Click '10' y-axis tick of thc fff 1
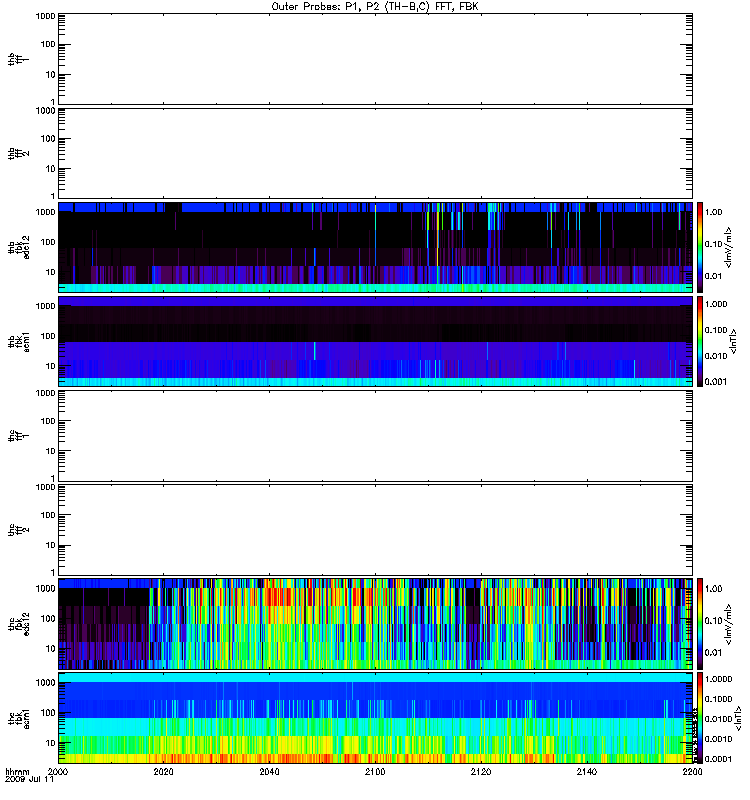Screen dimensions: 750x800 point(51,451)
